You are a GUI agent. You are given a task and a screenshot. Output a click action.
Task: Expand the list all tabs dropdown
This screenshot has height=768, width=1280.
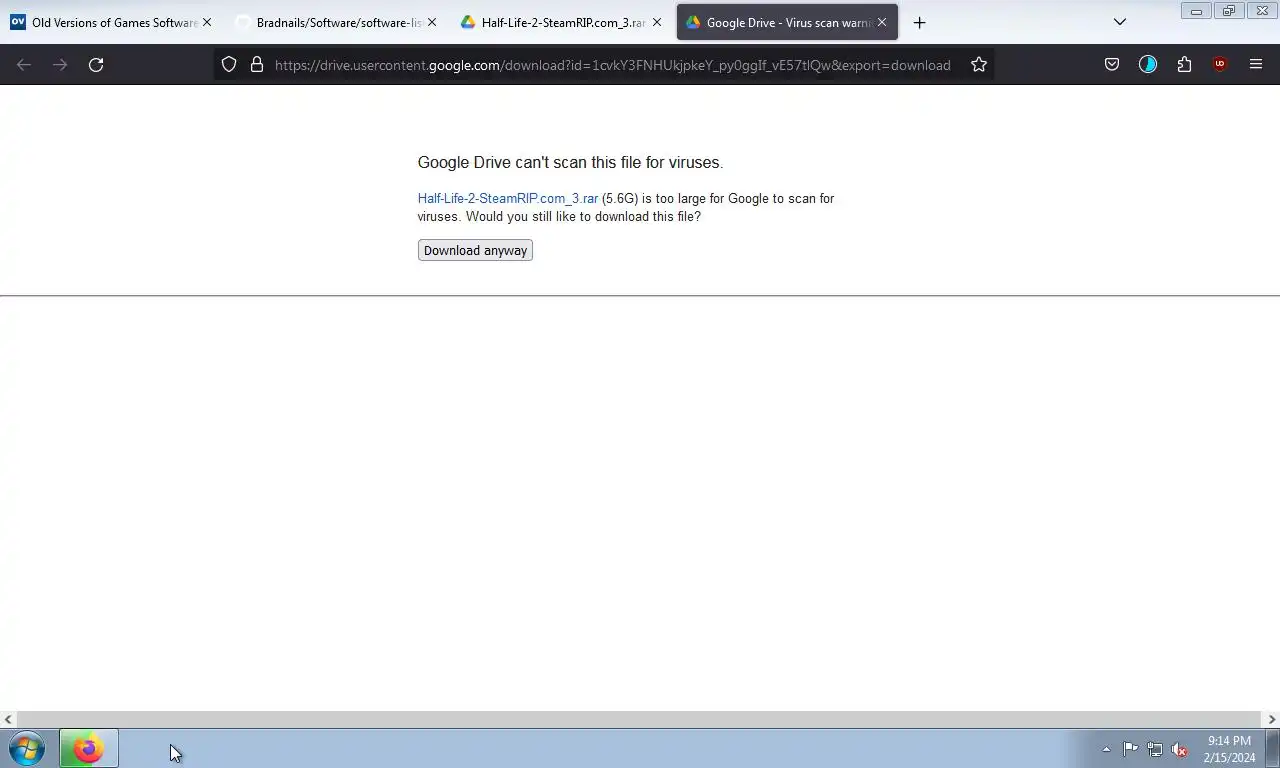pyautogui.click(x=1120, y=22)
